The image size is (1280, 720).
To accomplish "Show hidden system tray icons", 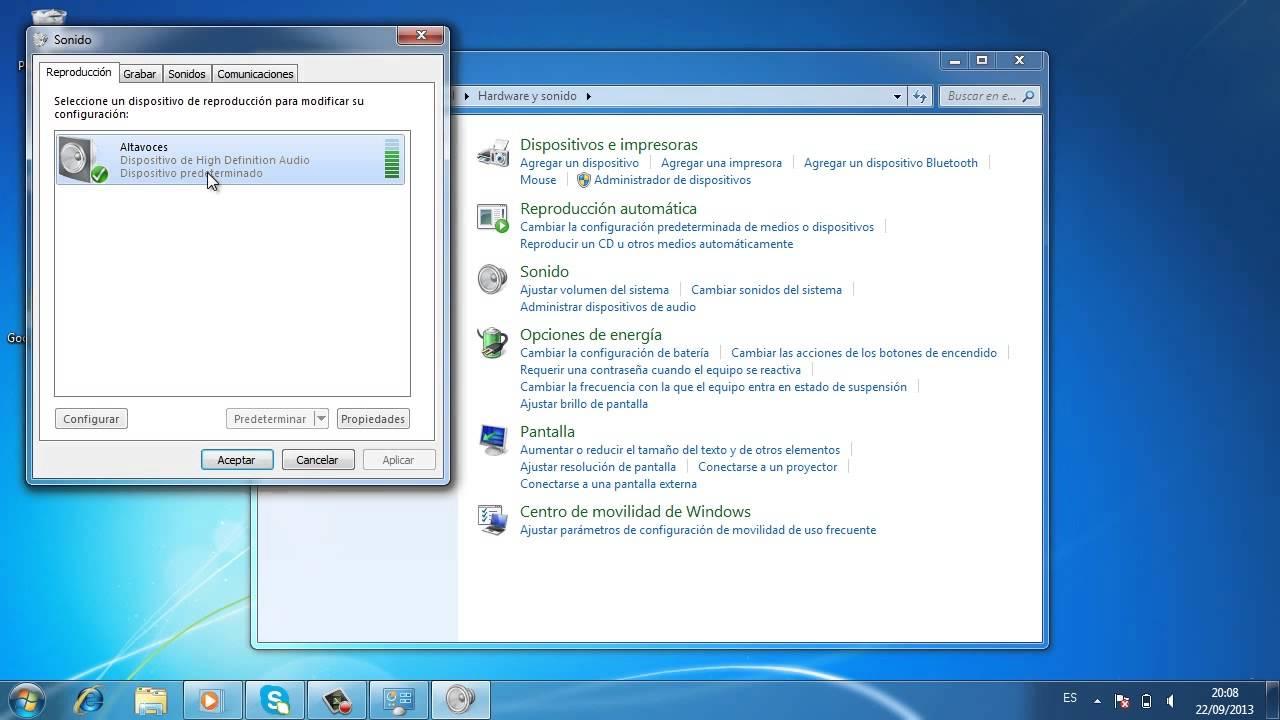I will click(1097, 700).
